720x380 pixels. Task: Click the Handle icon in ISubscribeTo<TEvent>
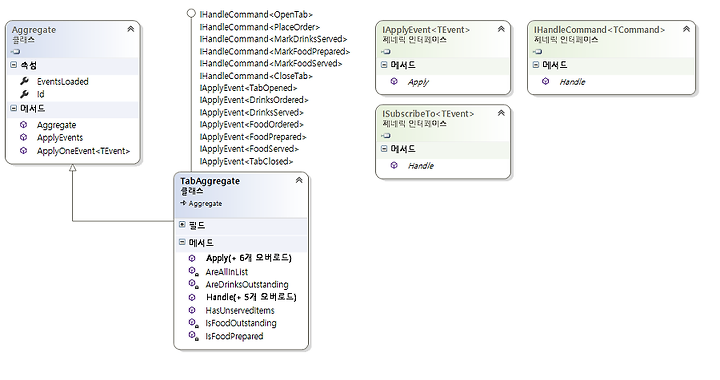[x=394, y=165]
